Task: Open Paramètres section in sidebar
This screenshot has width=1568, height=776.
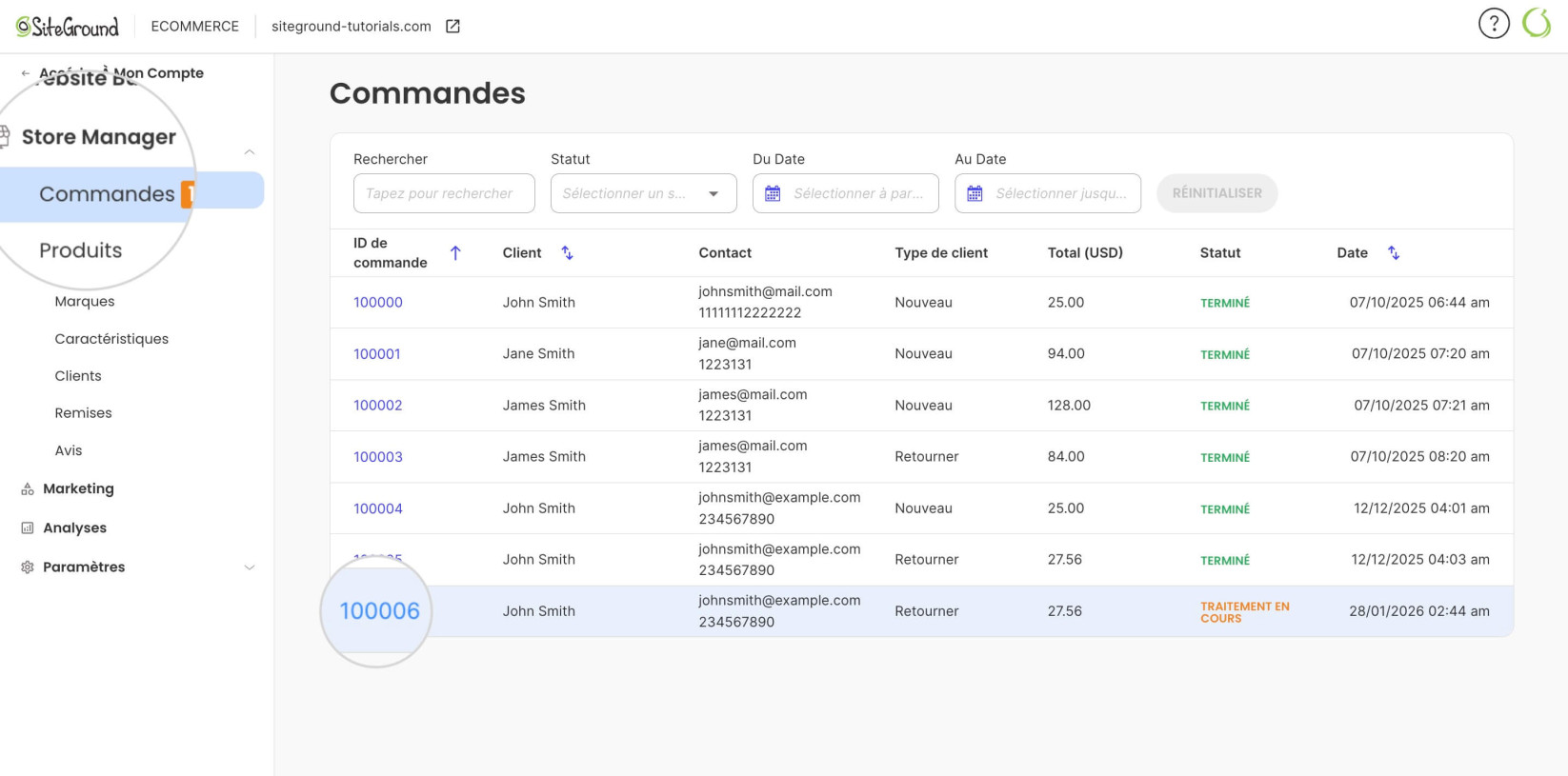Action: pos(84,567)
